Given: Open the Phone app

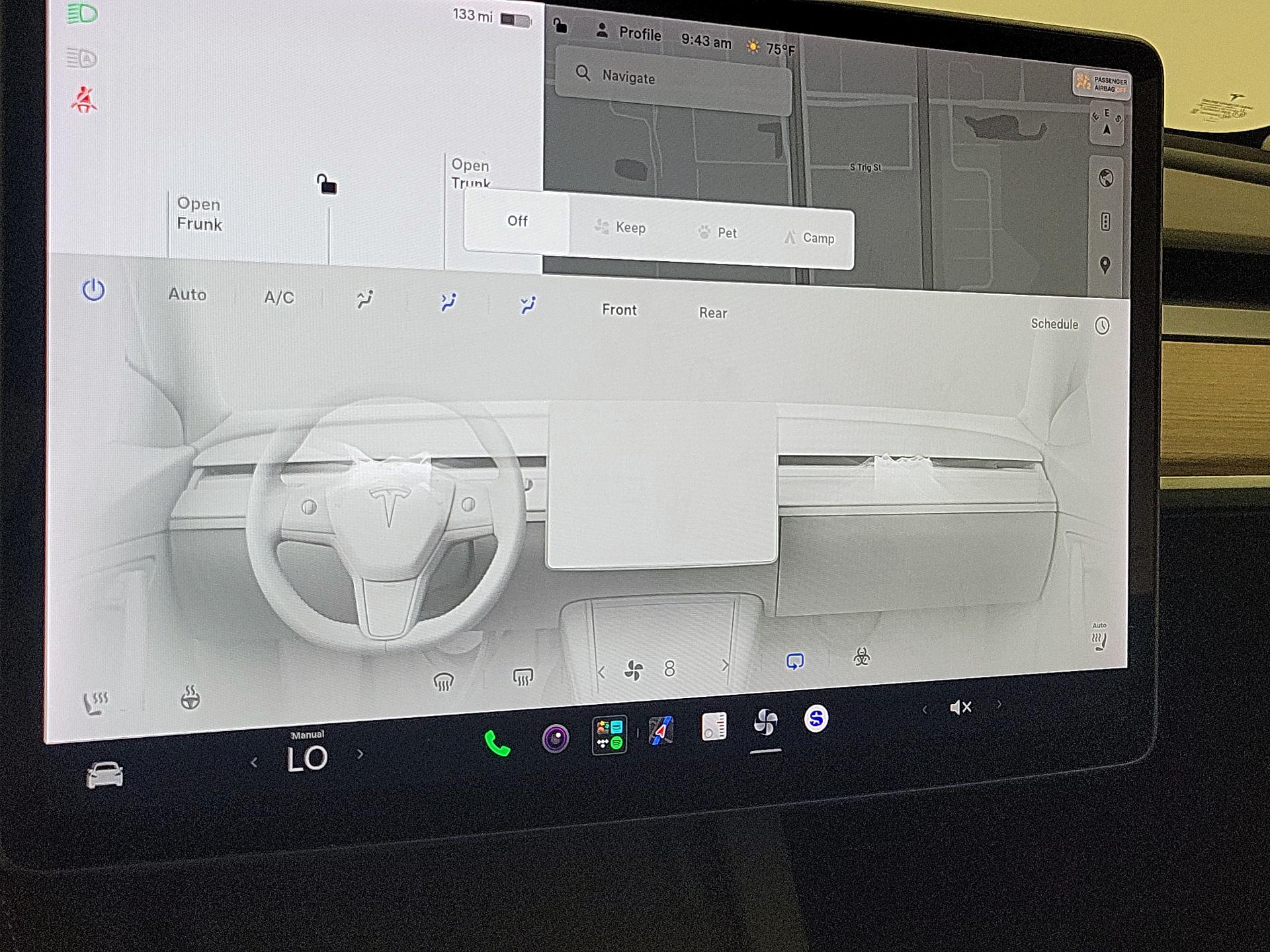Looking at the screenshot, I should 497,744.
